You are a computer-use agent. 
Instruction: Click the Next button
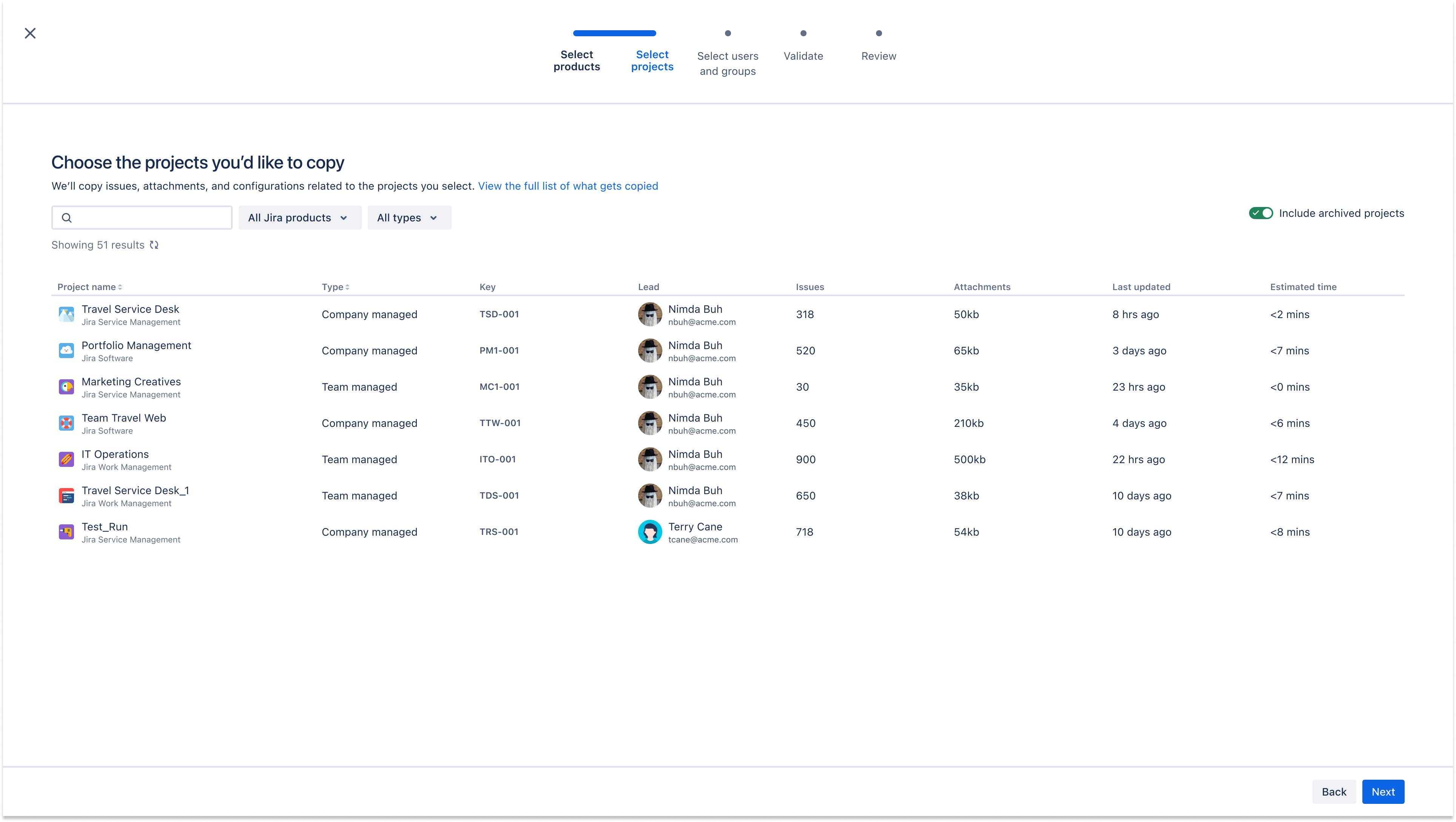1383,791
